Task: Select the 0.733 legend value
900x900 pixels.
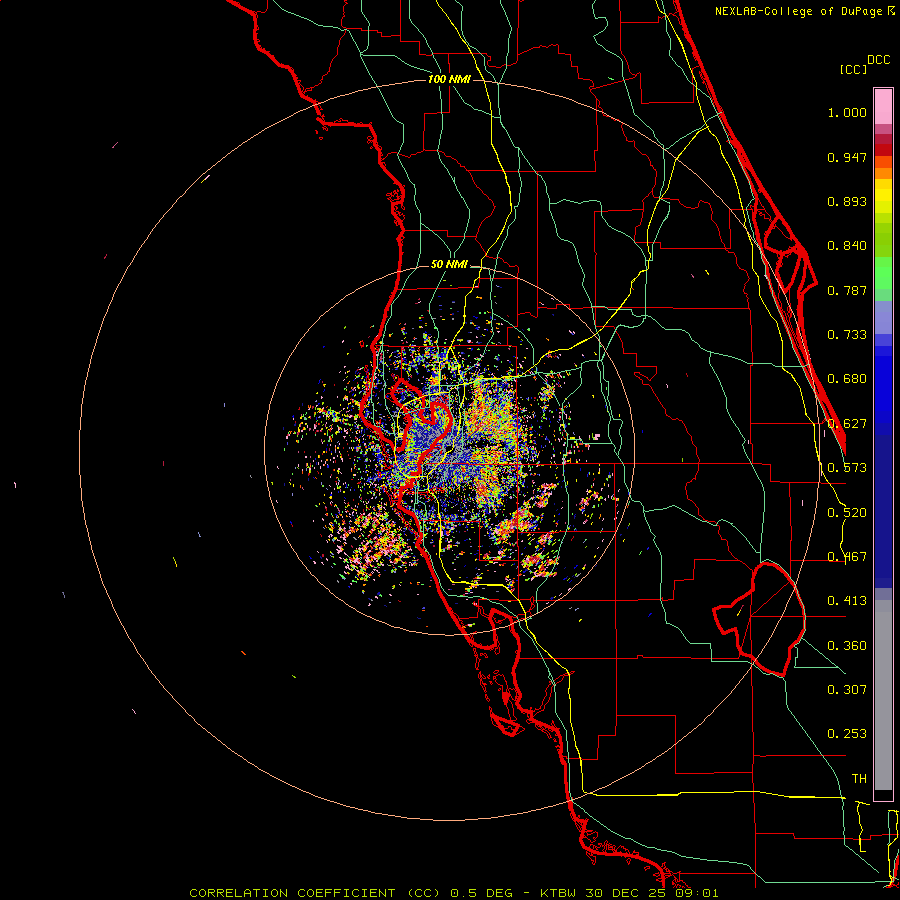Action: click(847, 335)
